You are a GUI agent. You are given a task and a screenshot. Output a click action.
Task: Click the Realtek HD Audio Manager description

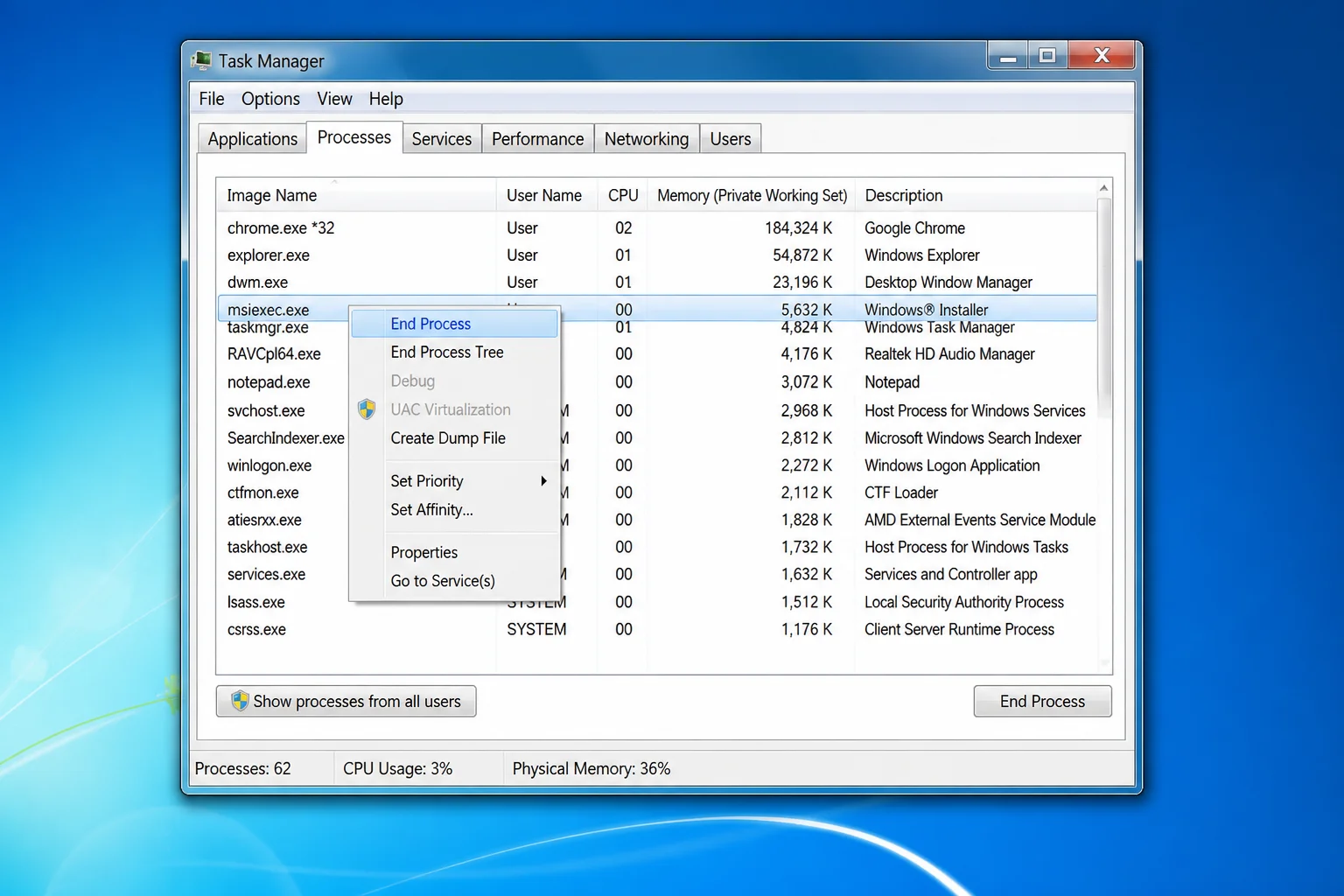pos(949,353)
